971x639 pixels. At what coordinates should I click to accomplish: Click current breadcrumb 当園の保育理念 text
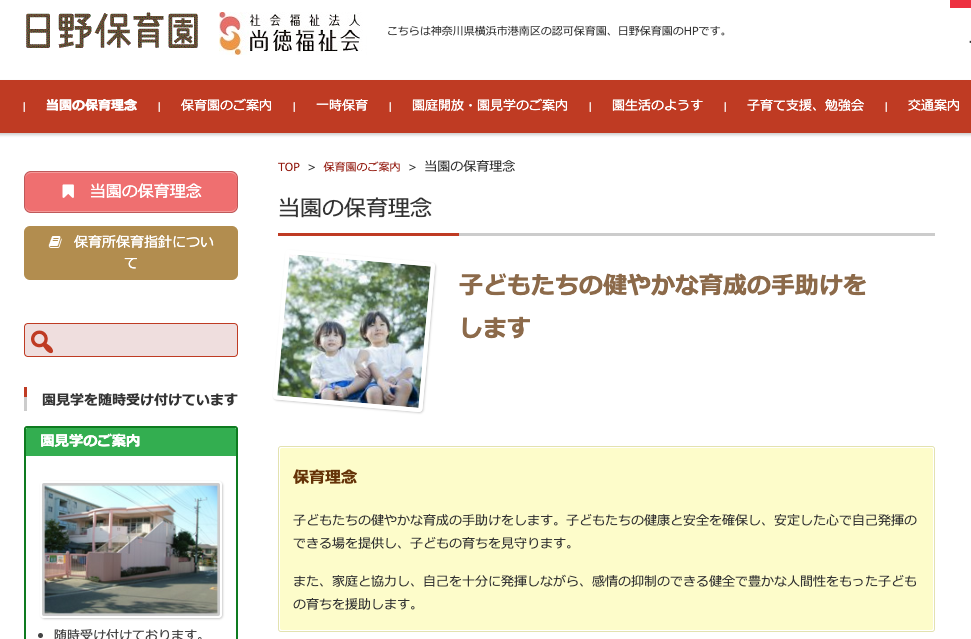coord(469,167)
